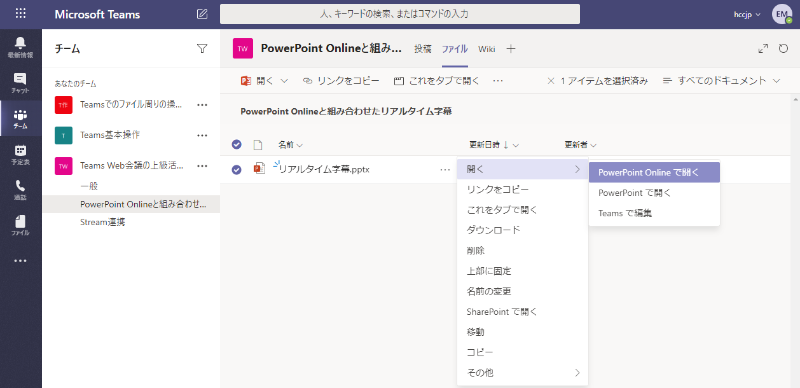
Task: Click リンクをコピー in the toolbar
Action: (341, 81)
